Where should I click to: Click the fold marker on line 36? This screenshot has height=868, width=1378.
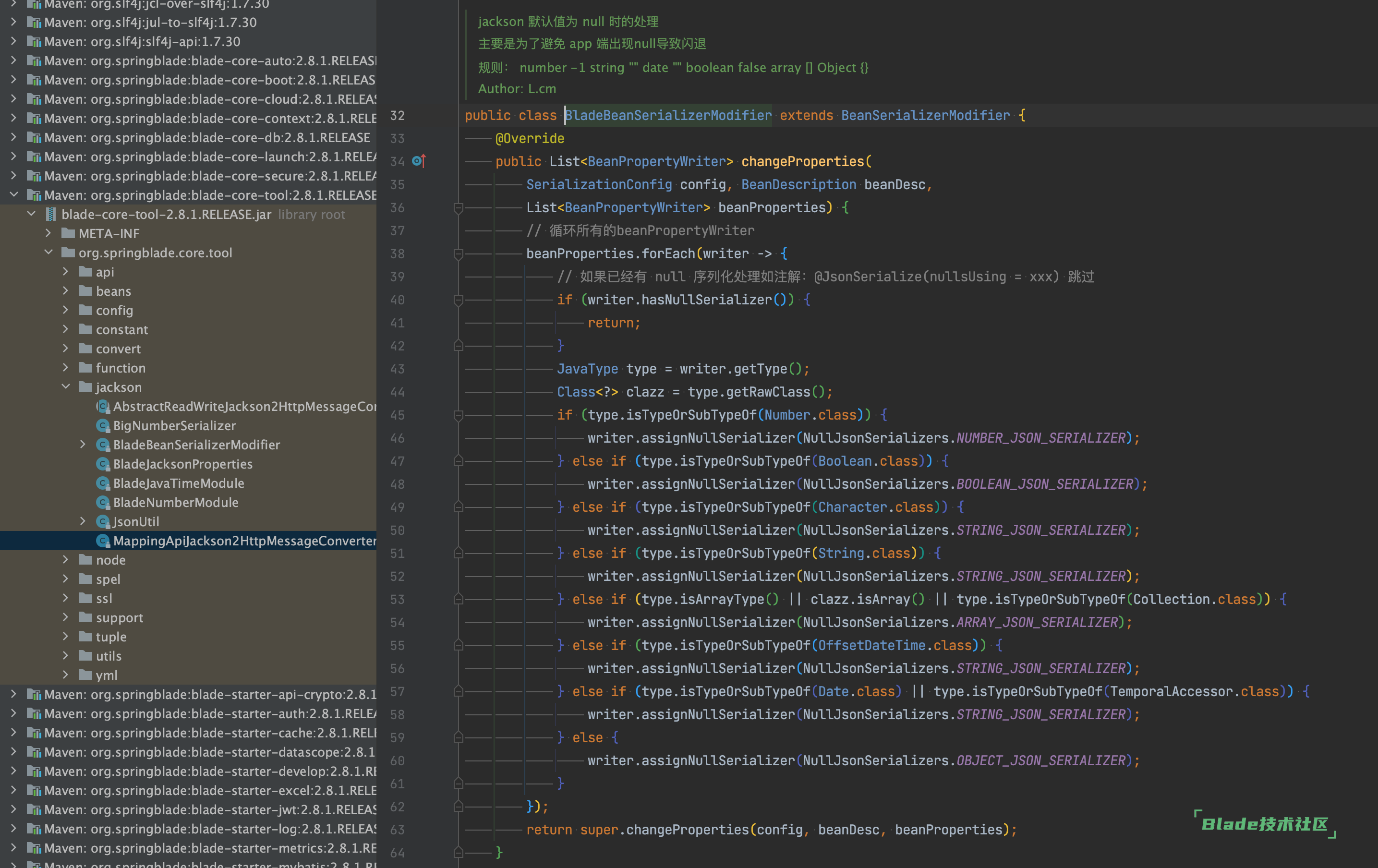click(x=459, y=208)
